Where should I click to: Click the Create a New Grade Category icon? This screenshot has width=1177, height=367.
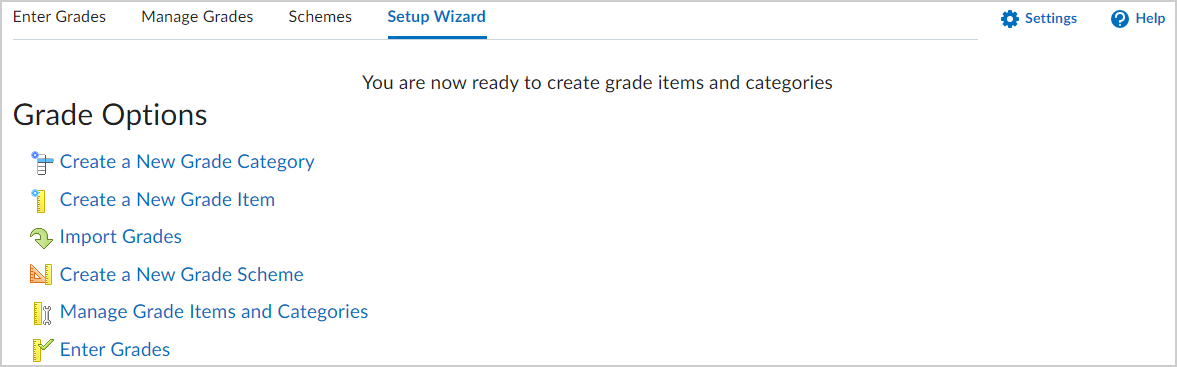click(42, 162)
